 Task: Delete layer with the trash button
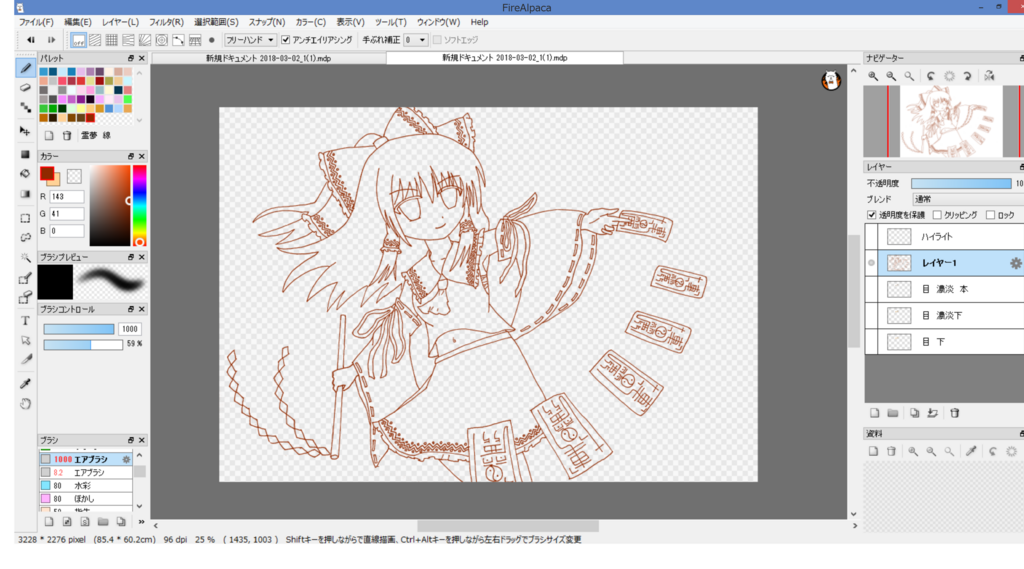tap(954, 413)
